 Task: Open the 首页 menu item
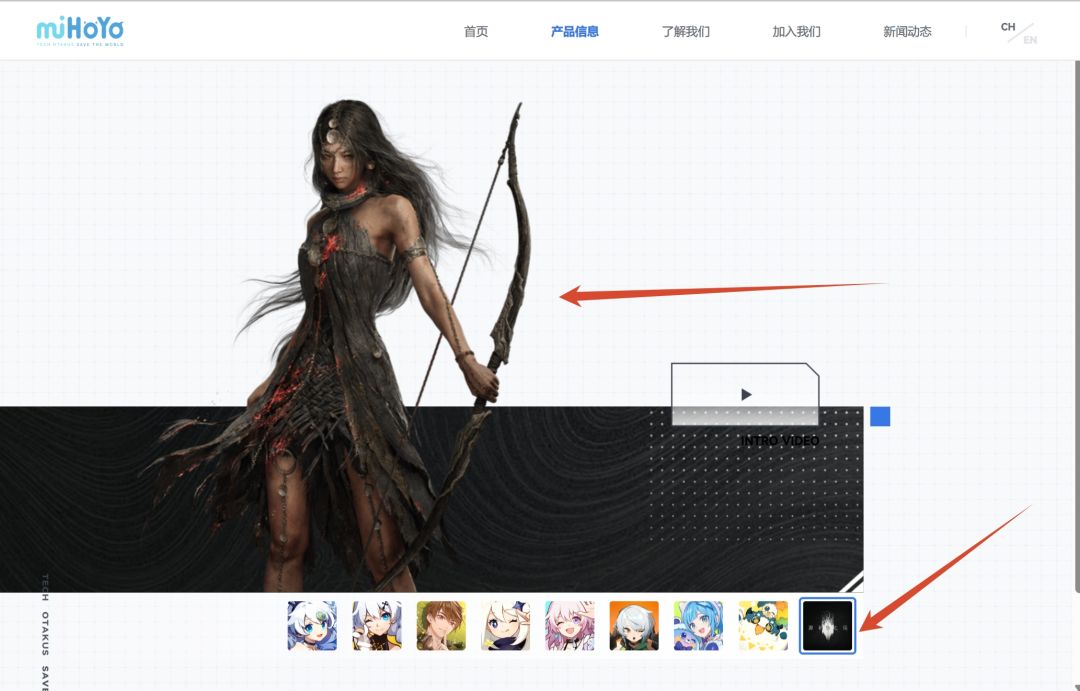[x=476, y=32]
